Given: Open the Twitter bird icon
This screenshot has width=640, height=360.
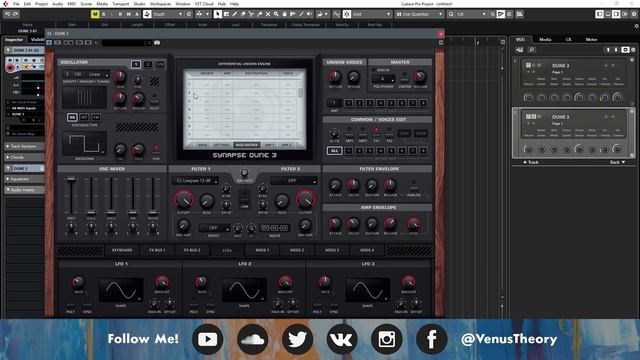Looking at the screenshot, I should (x=297, y=339).
